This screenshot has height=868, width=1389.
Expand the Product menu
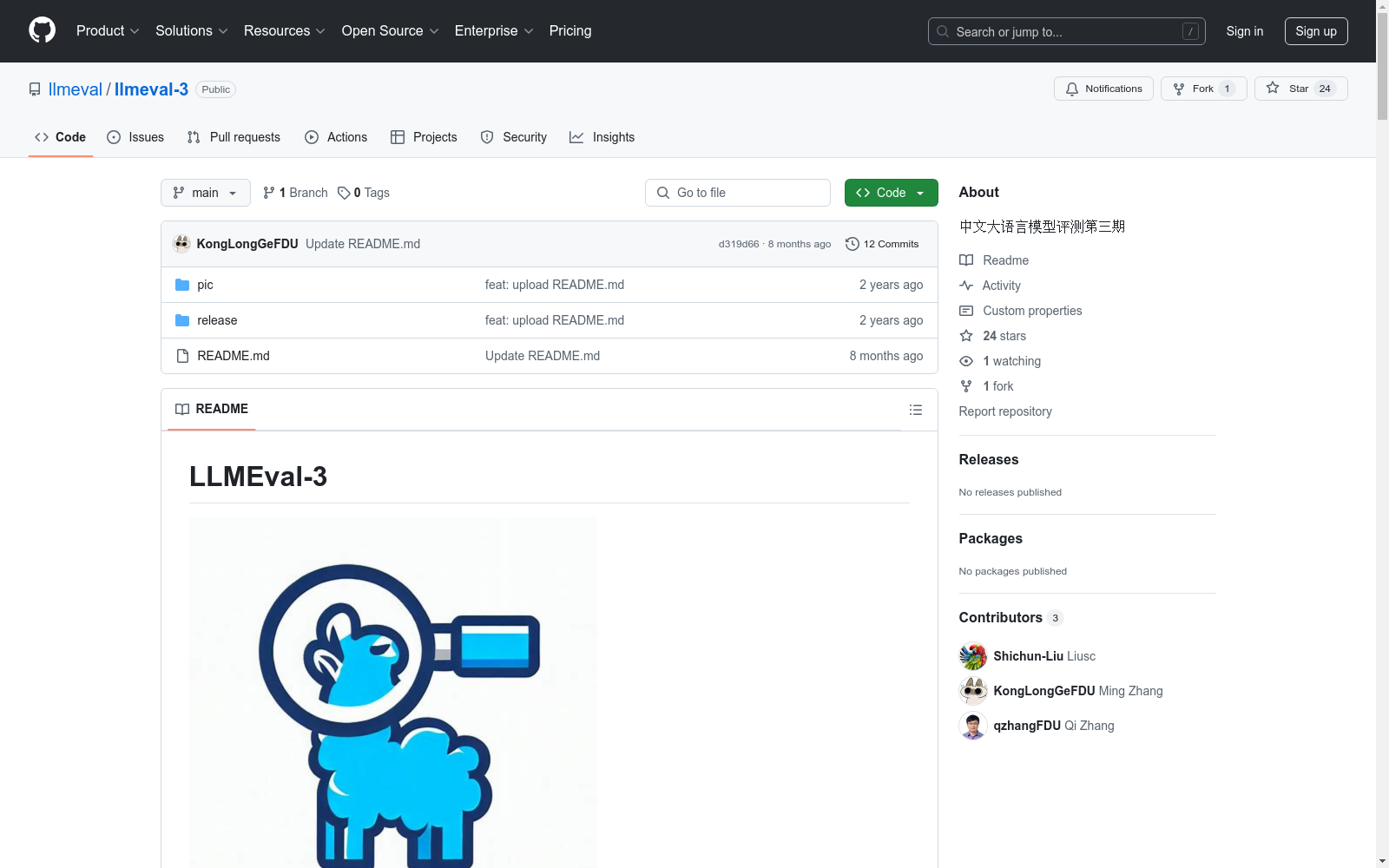click(108, 30)
